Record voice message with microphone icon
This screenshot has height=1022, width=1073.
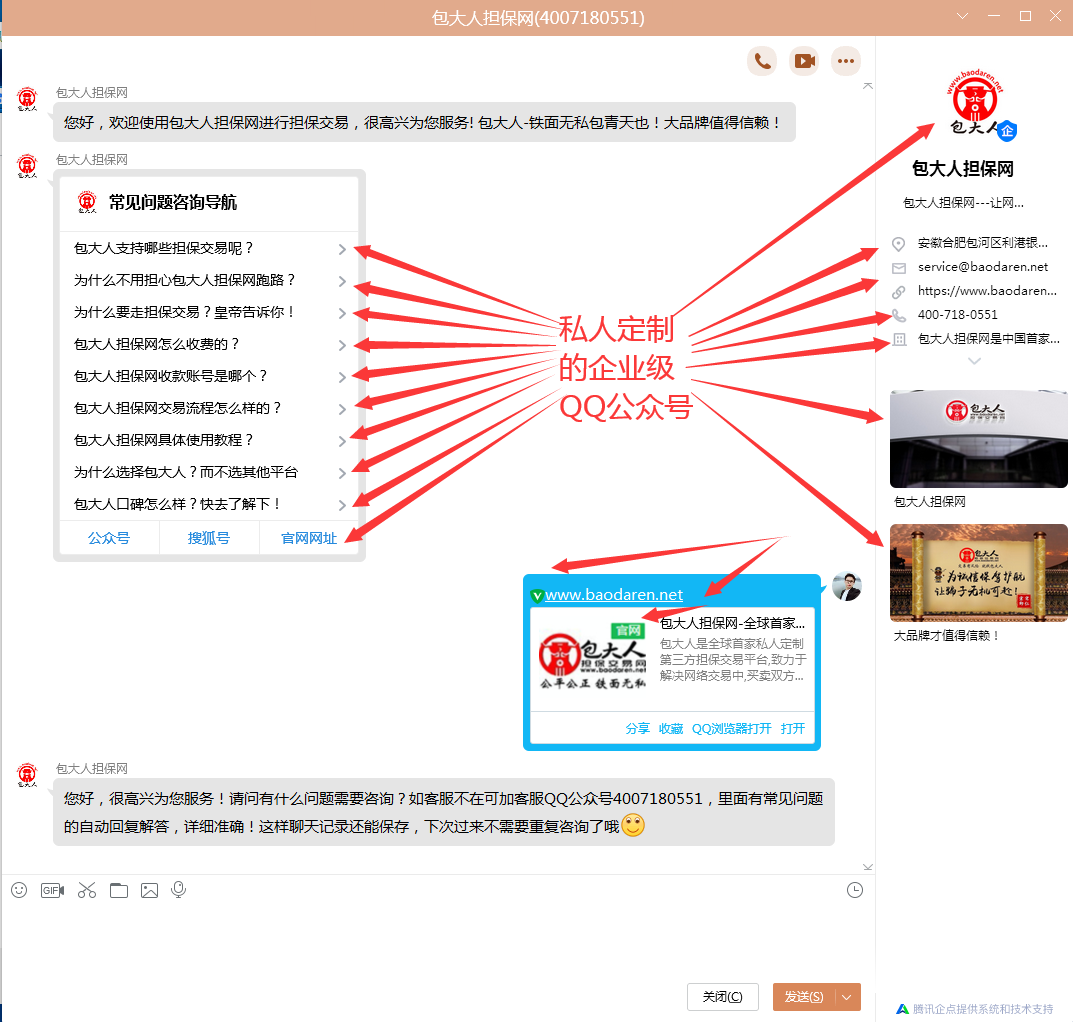179,890
